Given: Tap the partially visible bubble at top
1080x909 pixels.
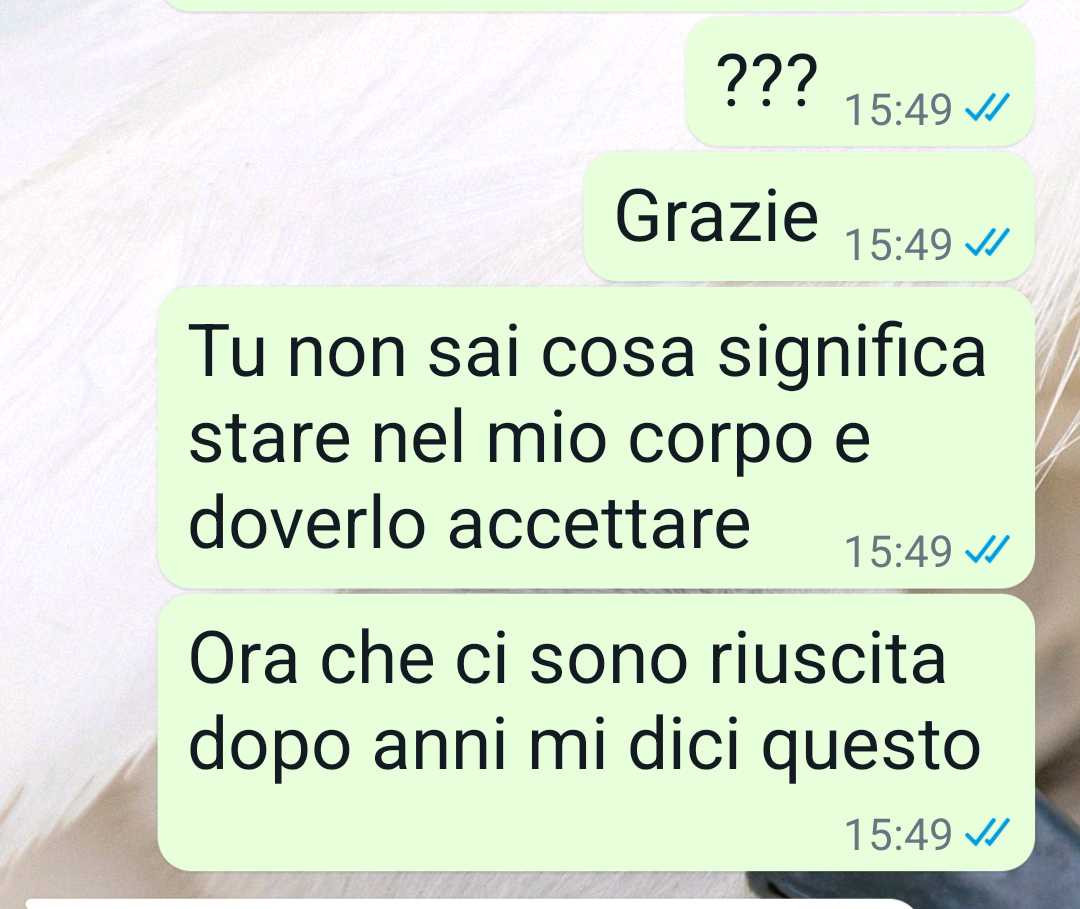Looking at the screenshot, I should (596, 5).
